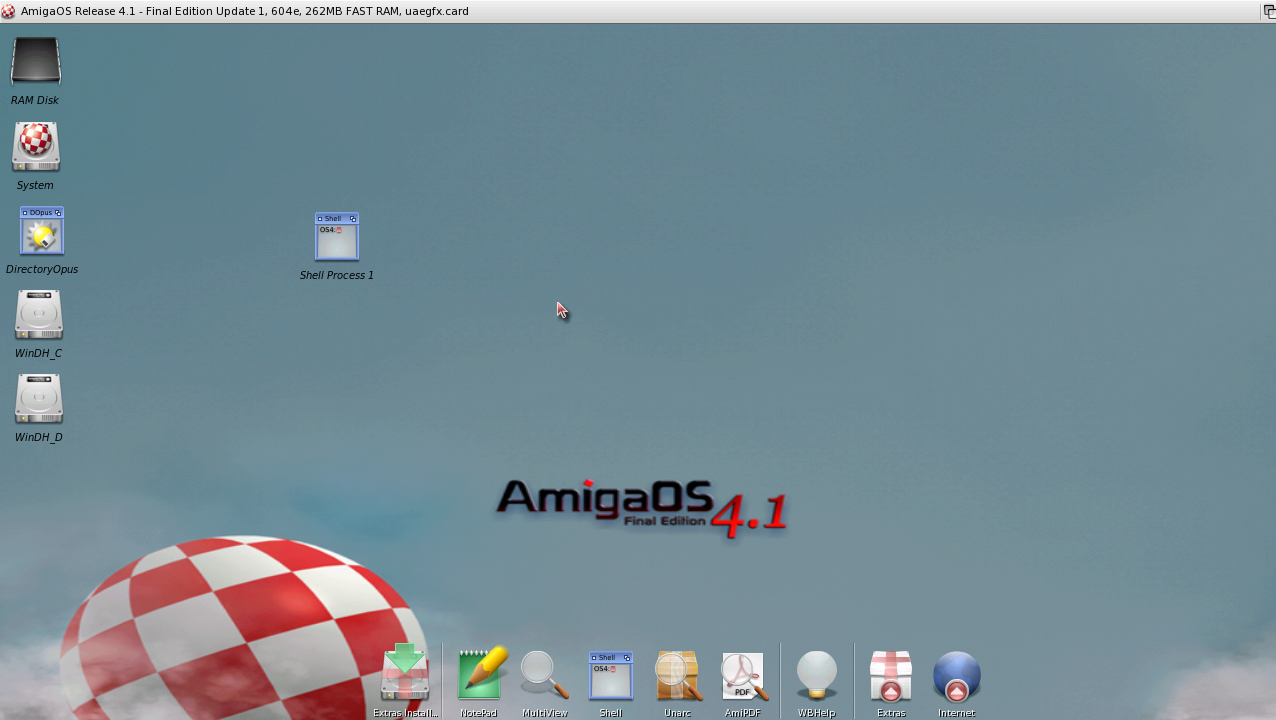Open WBHelp lightbulb in the dock

click(x=816, y=675)
